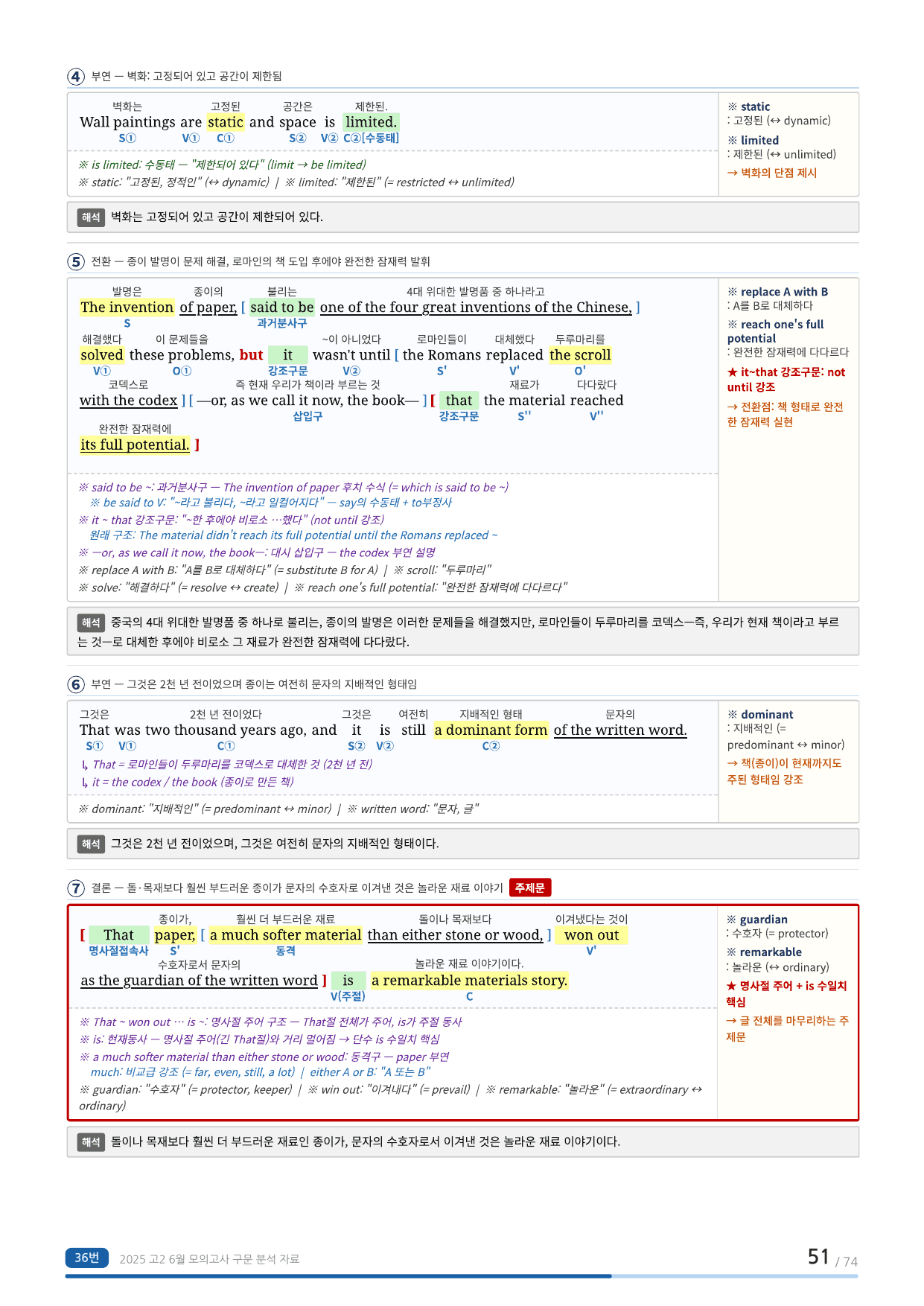
Task: Click the 해석 badge beside 그것은 2천 년 전이었으며
Action: point(91,844)
